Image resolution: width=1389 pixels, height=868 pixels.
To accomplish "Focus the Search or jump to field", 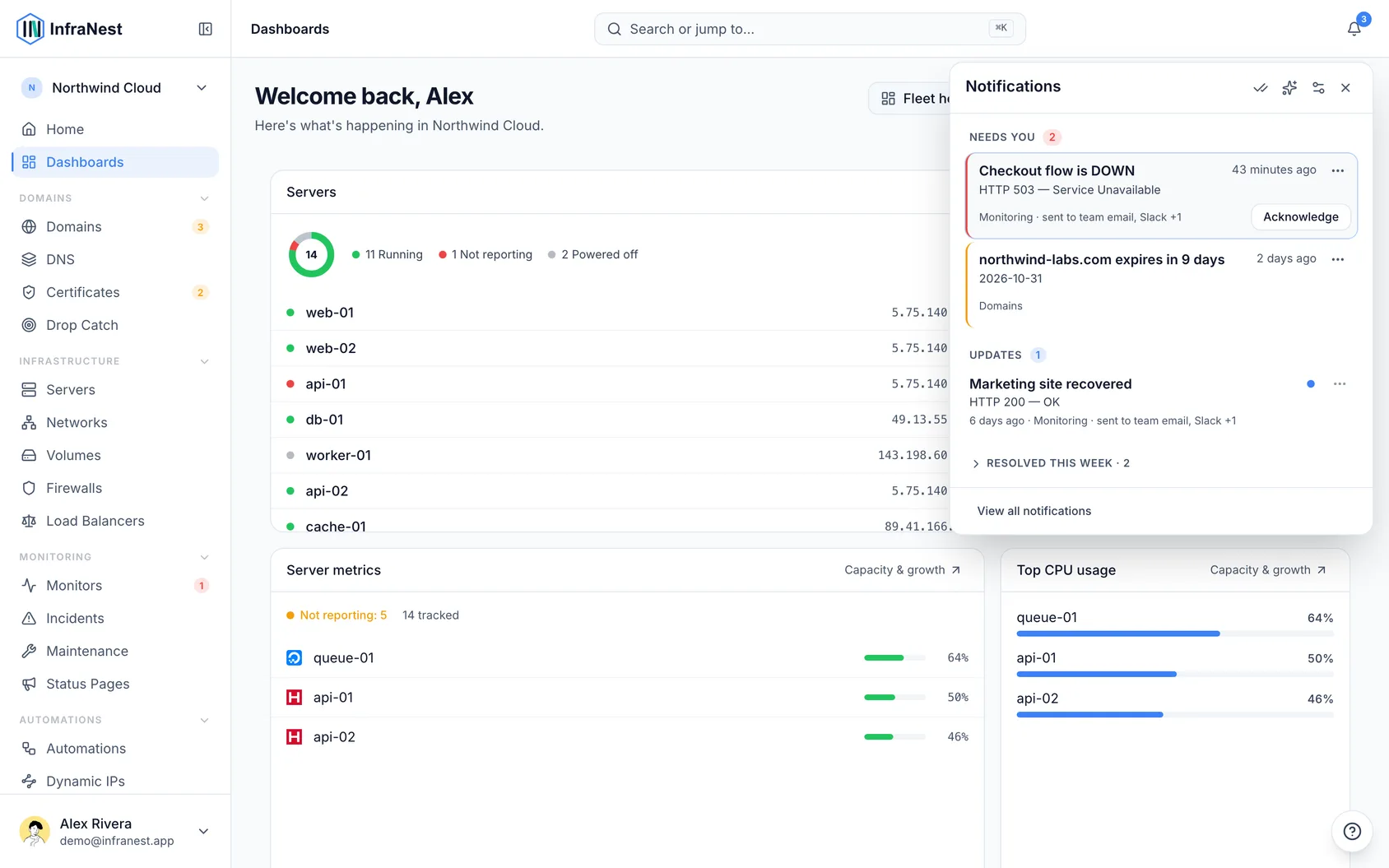I will pos(810,29).
